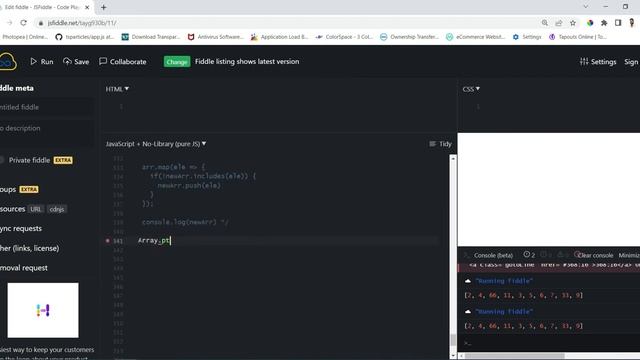Image resolution: width=640 pixels, height=360 pixels.
Task: Open Removal request section
Action: click(24, 268)
